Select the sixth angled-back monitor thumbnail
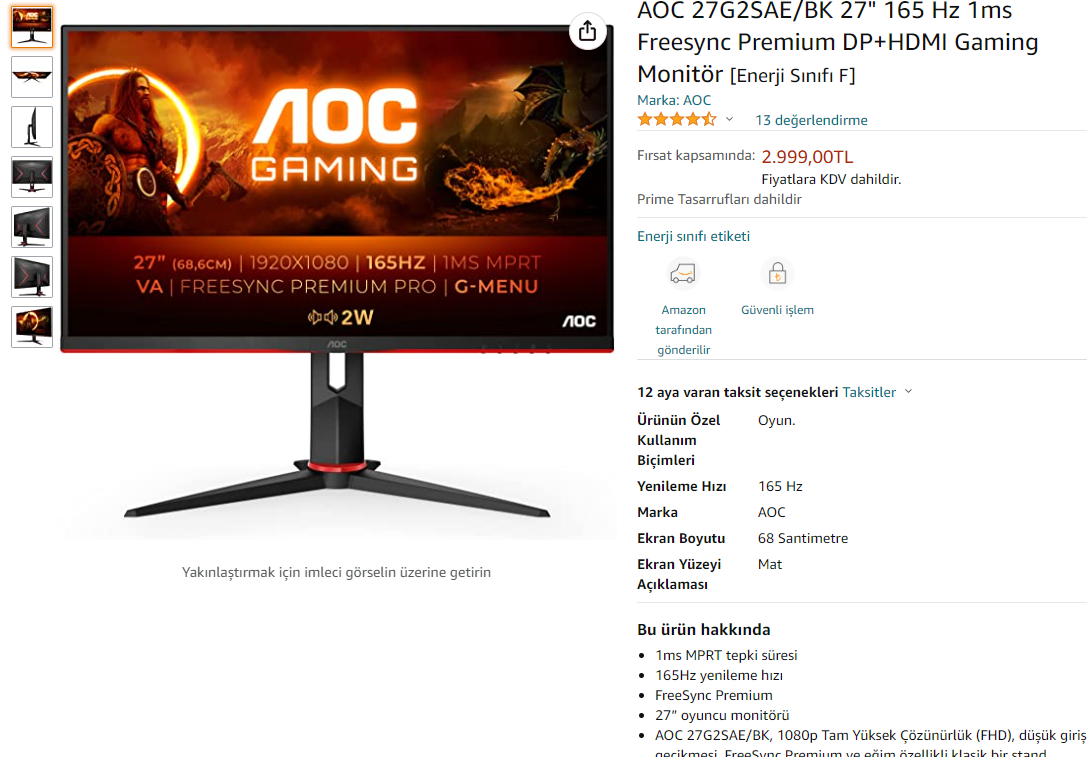This screenshot has width=1087, height=757. pos(32,277)
